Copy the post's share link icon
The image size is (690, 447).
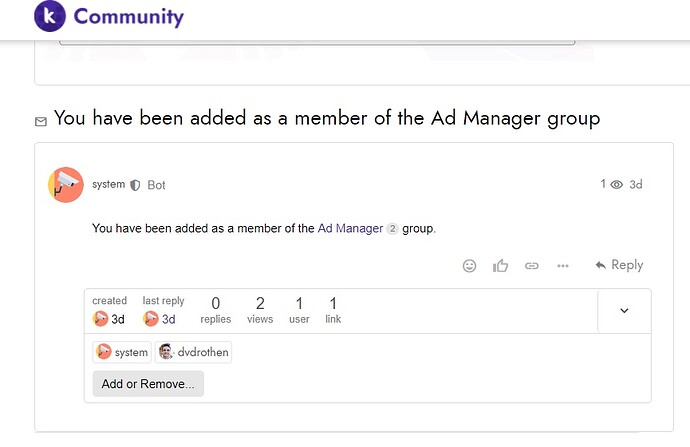click(532, 265)
